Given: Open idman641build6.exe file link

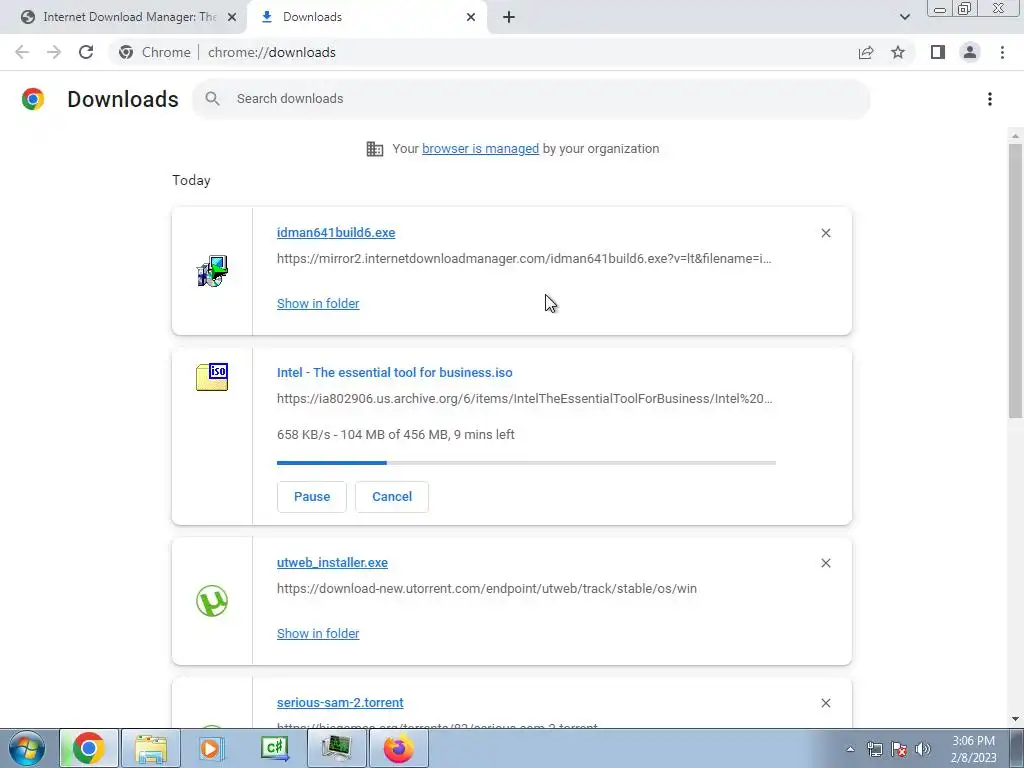Looking at the screenshot, I should (336, 233).
